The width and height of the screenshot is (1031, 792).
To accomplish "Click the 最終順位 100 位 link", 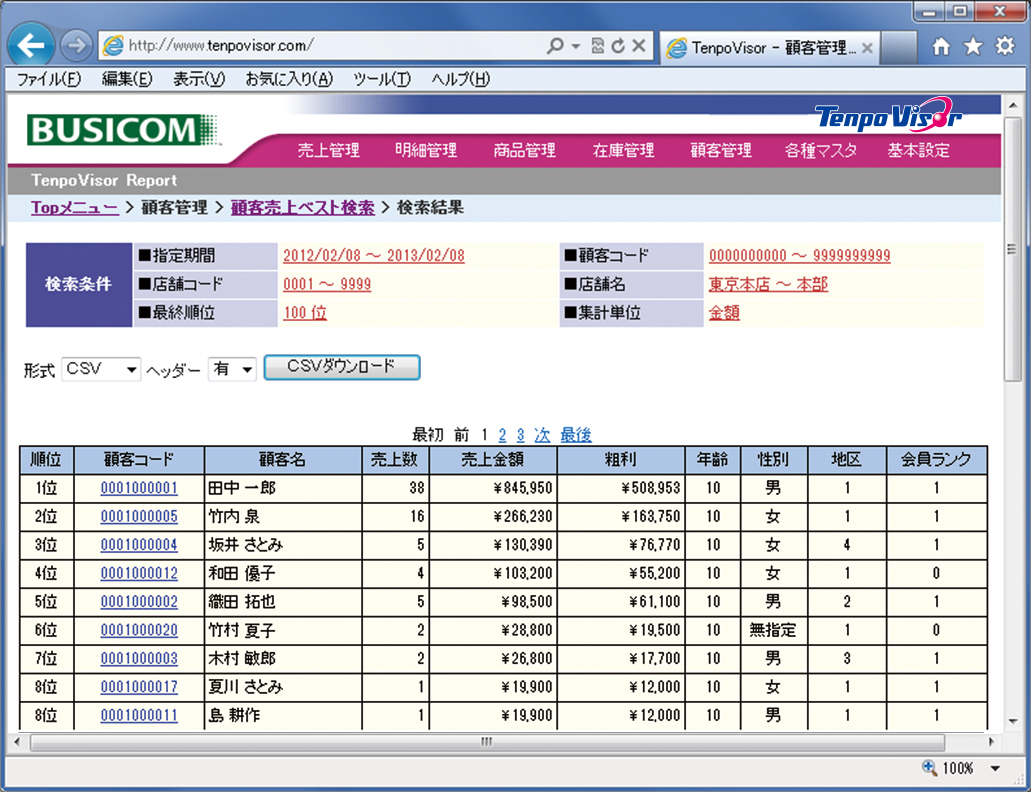I will [304, 313].
